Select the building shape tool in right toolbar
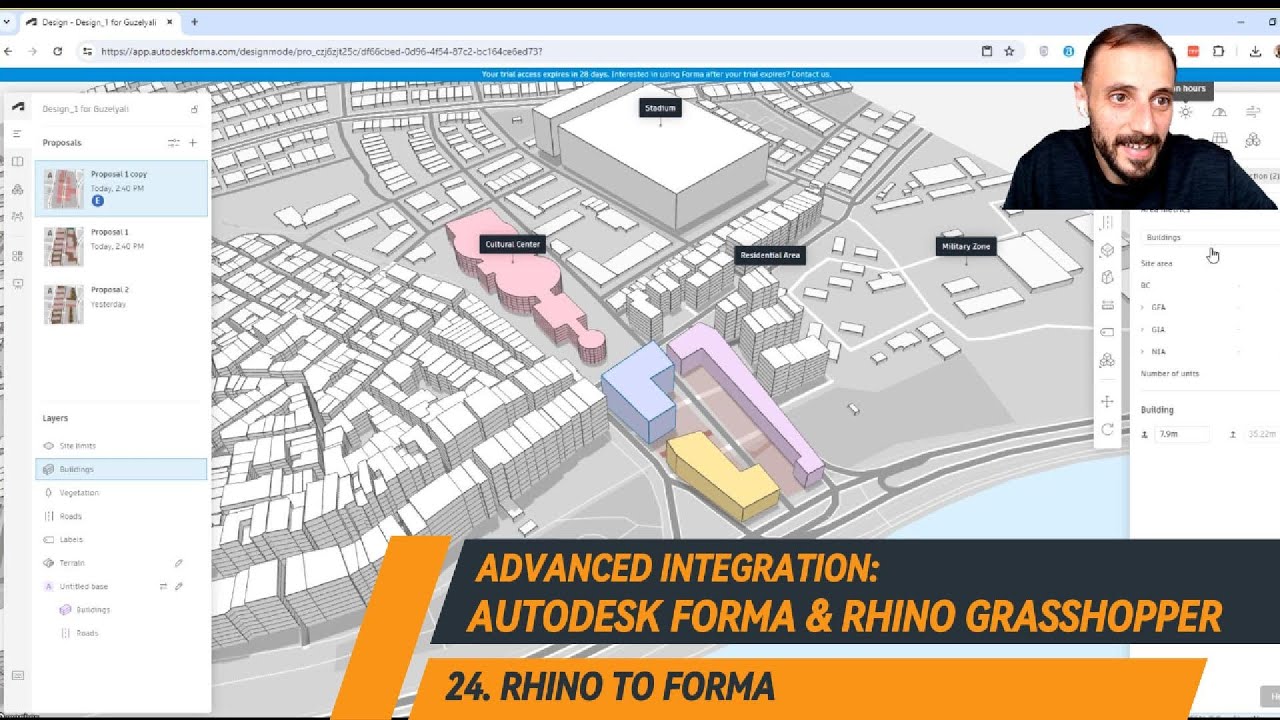The height and width of the screenshot is (720, 1280). point(1107,277)
